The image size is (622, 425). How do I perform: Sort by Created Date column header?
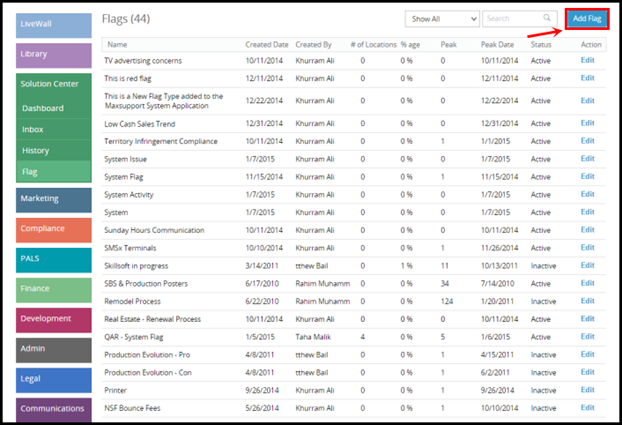click(x=267, y=44)
